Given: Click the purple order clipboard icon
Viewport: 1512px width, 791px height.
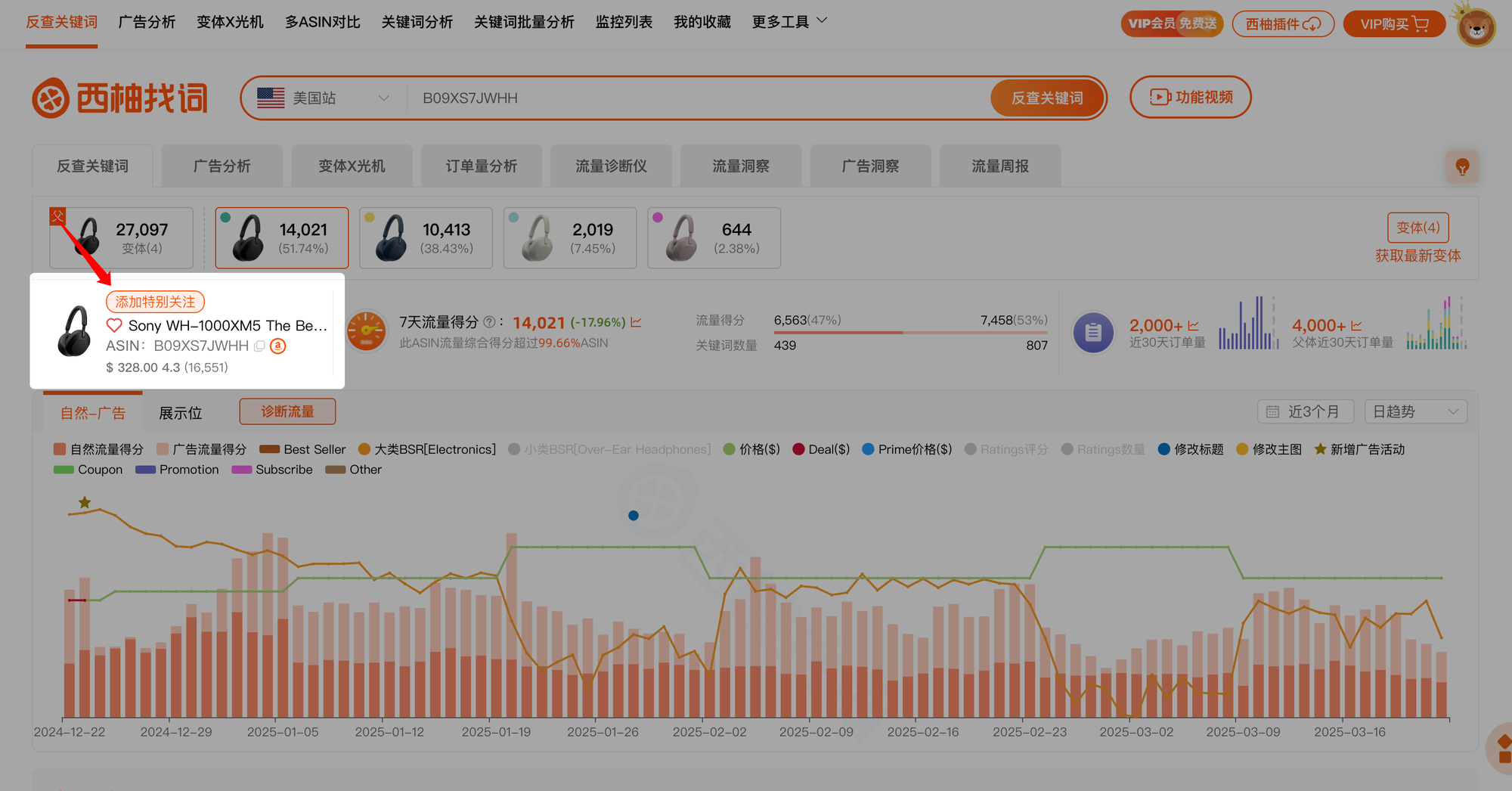Looking at the screenshot, I should [x=1093, y=333].
